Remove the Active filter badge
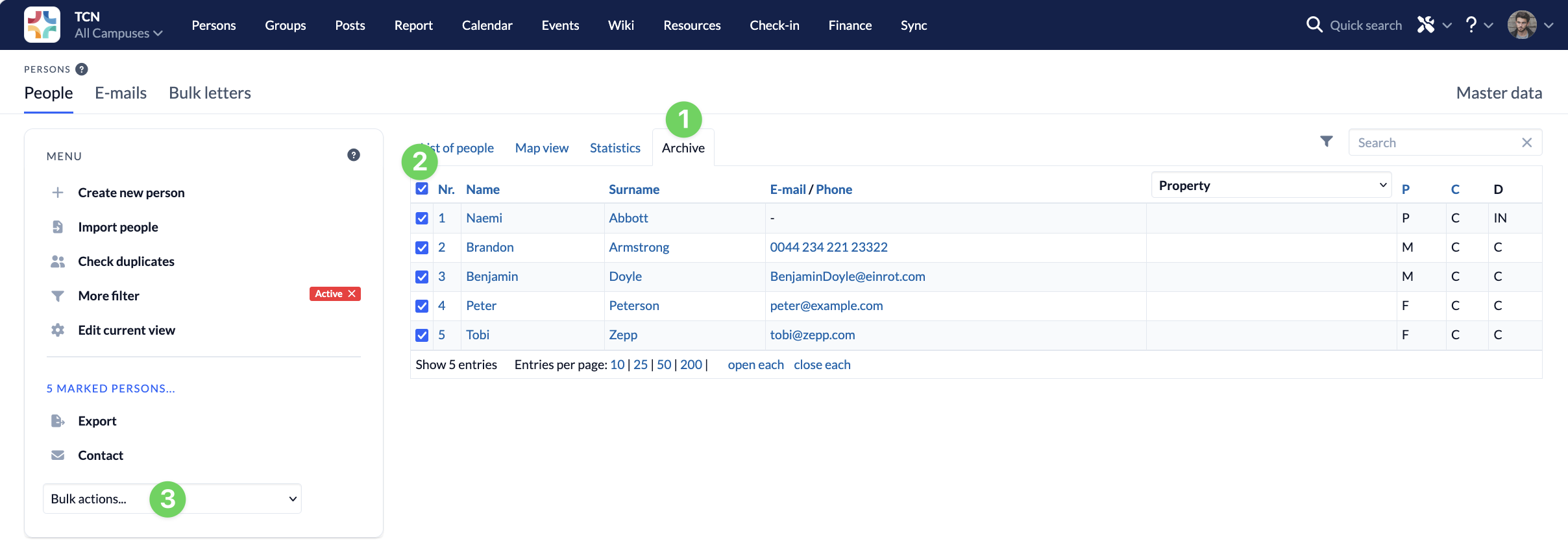The image size is (1568, 541). [352, 294]
